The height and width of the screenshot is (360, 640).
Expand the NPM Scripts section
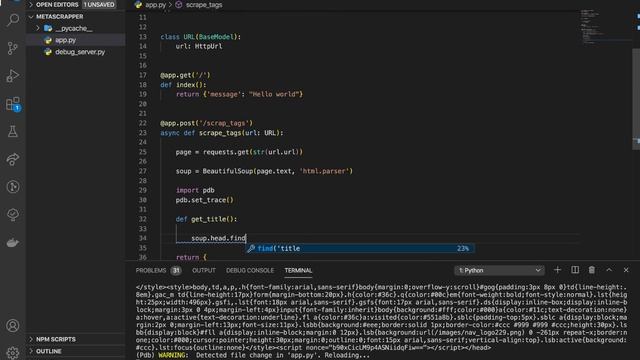point(56,339)
